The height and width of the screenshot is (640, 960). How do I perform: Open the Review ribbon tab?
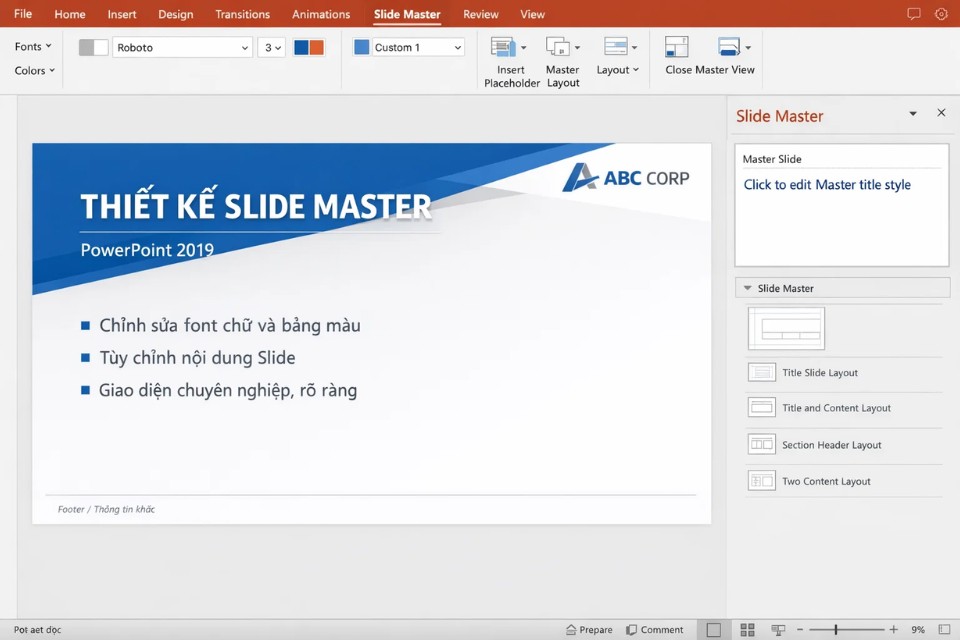(480, 14)
